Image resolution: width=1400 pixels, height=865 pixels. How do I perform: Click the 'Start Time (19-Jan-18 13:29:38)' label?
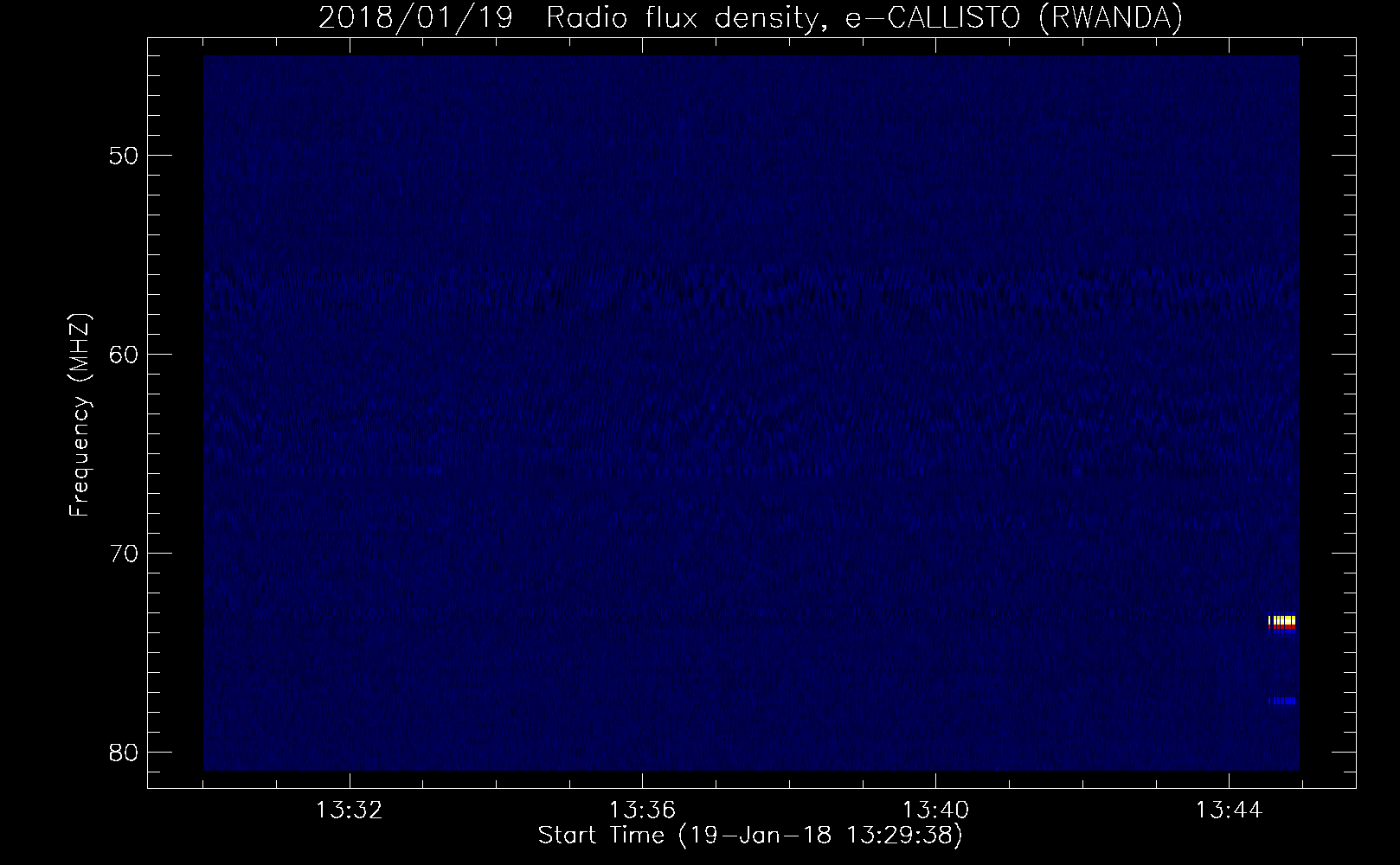point(750,836)
